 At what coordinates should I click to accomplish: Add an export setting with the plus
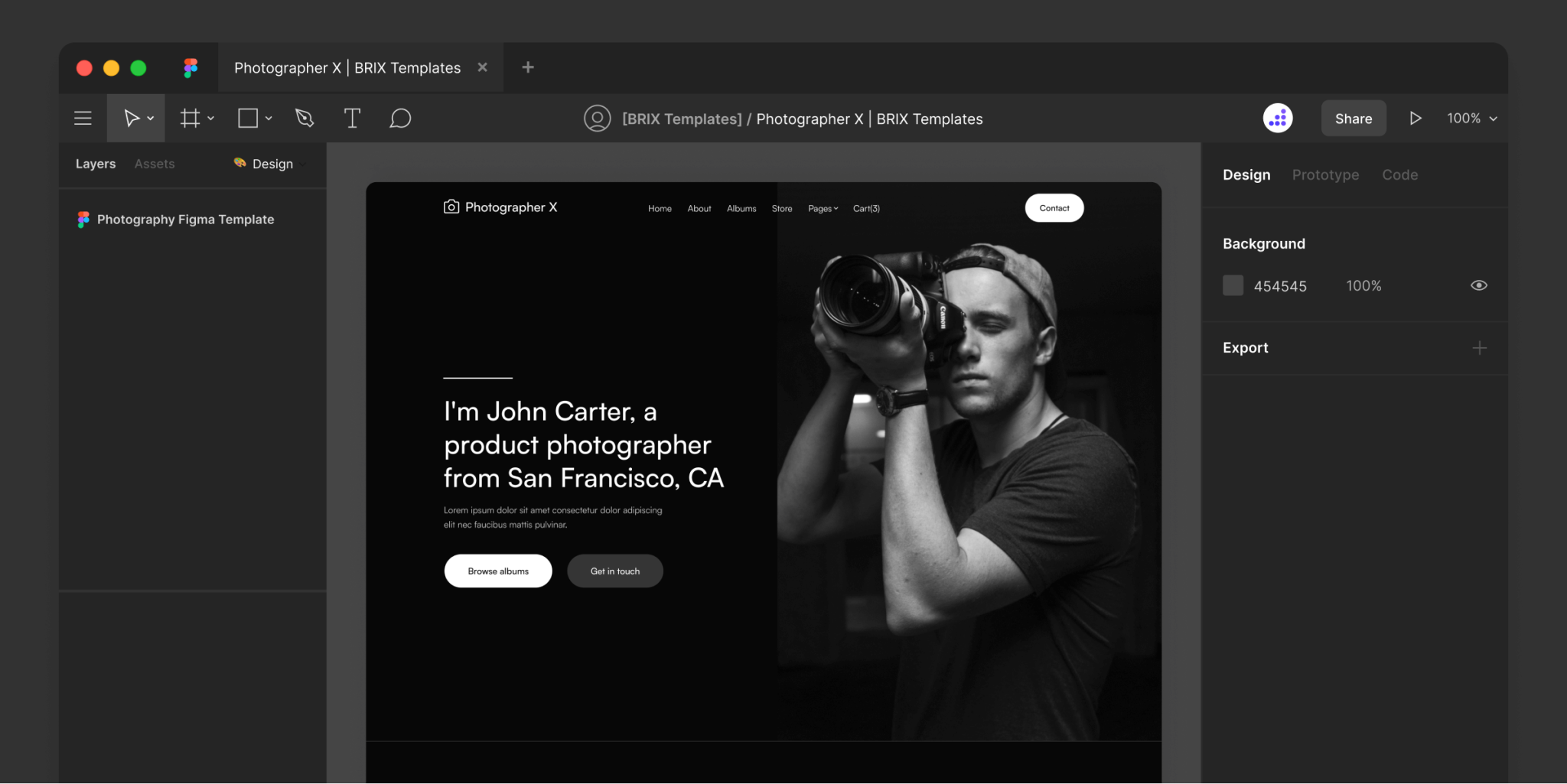1481,347
